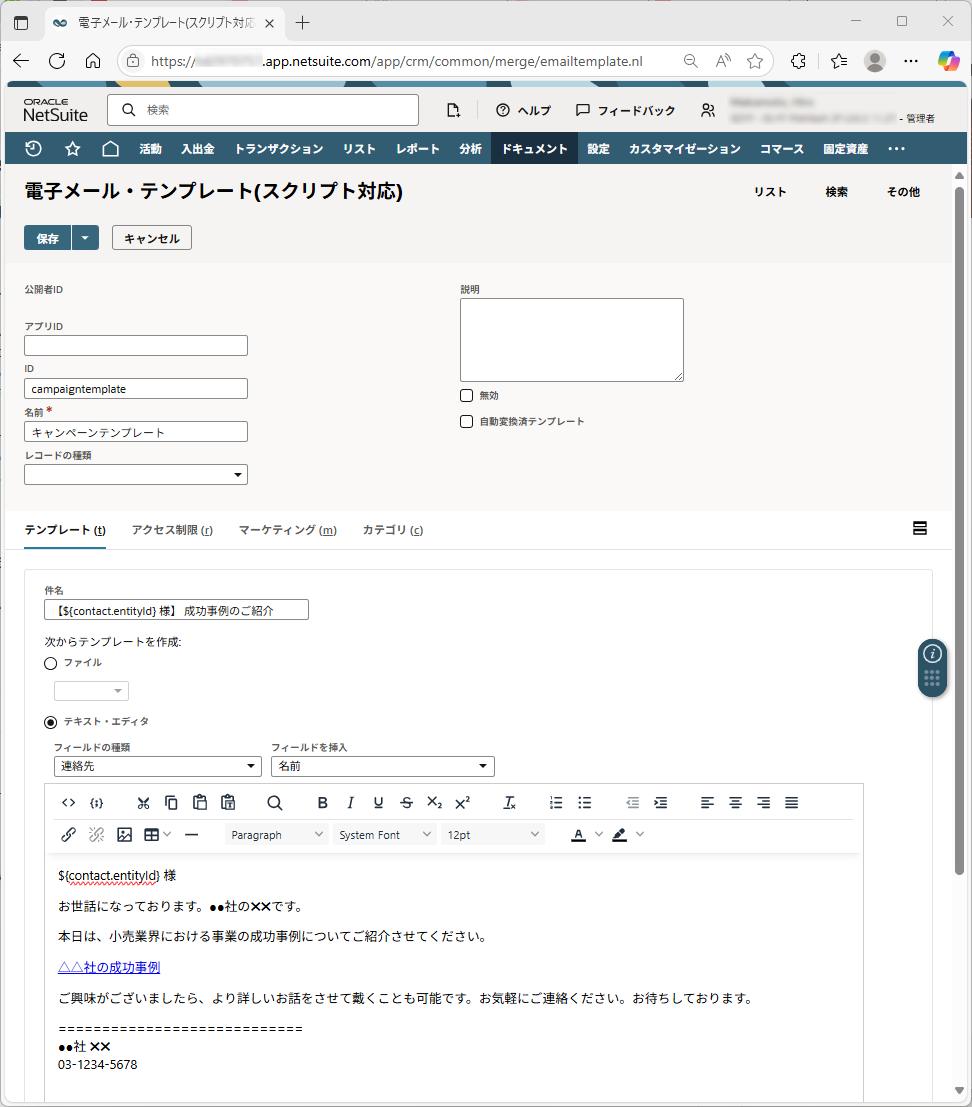Cut selection with scissors icon

click(143, 803)
